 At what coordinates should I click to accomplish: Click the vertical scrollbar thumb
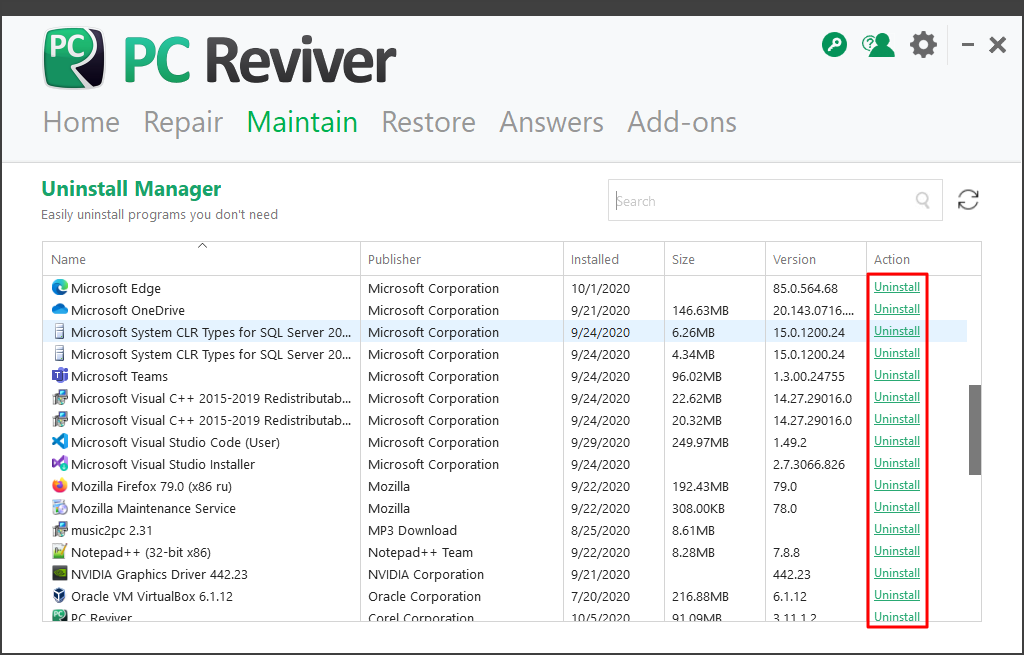coord(974,430)
